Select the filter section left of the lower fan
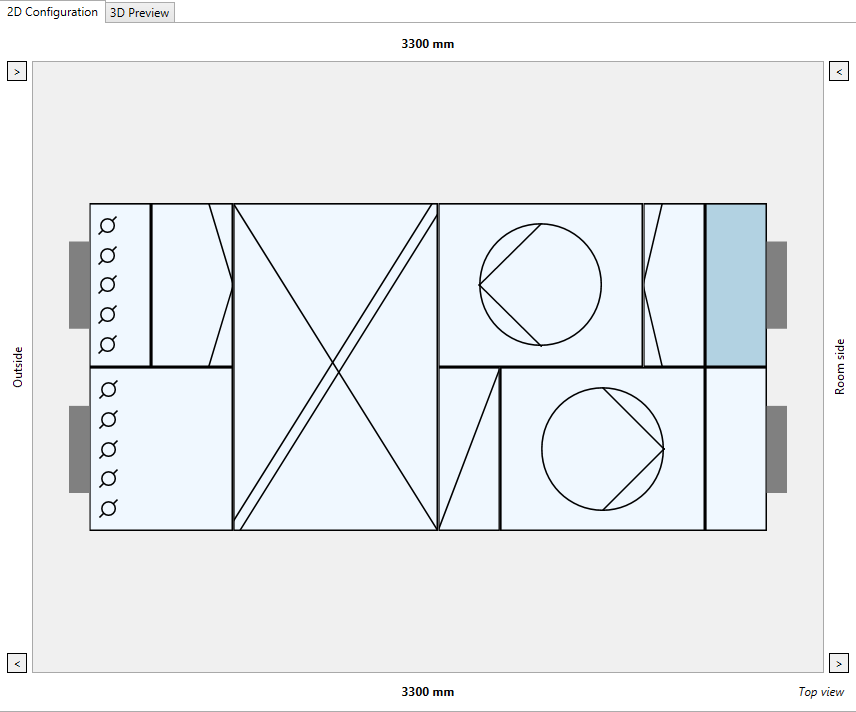This screenshot has height=712, width=856. pyautogui.click(x=469, y=449)
